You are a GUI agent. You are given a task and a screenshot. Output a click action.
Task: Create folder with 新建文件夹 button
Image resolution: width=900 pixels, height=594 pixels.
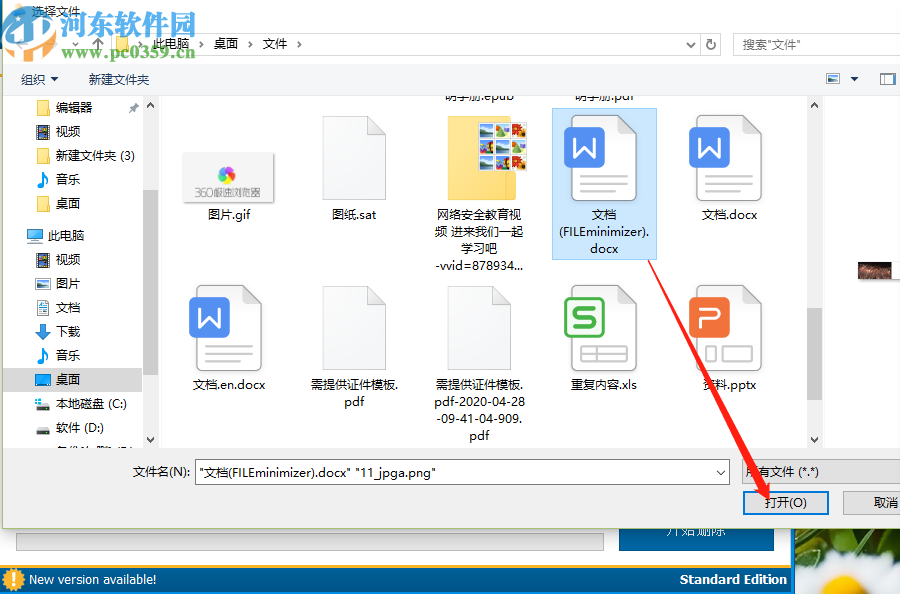118,78
